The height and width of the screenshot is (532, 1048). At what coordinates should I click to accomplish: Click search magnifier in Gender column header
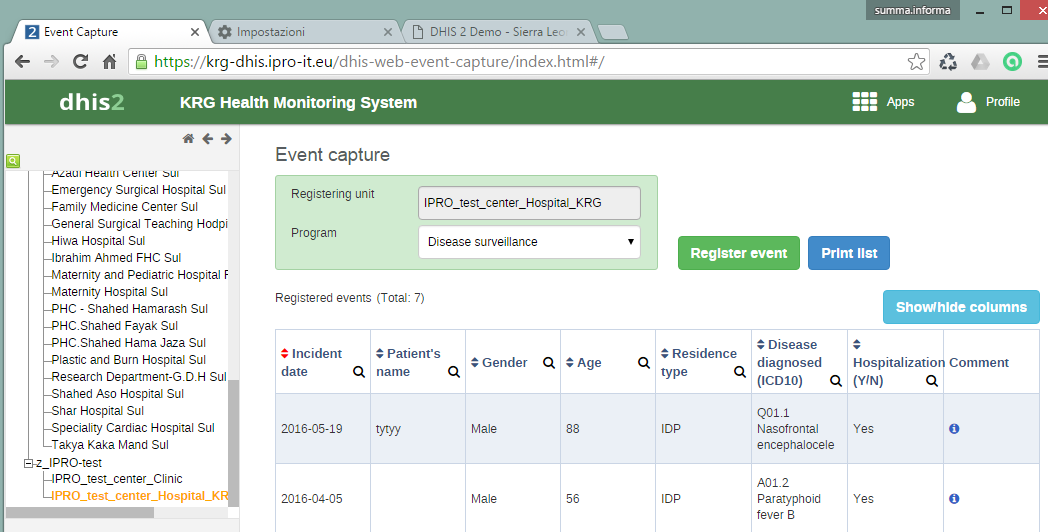pyautogui.click(x=548, y=363)
